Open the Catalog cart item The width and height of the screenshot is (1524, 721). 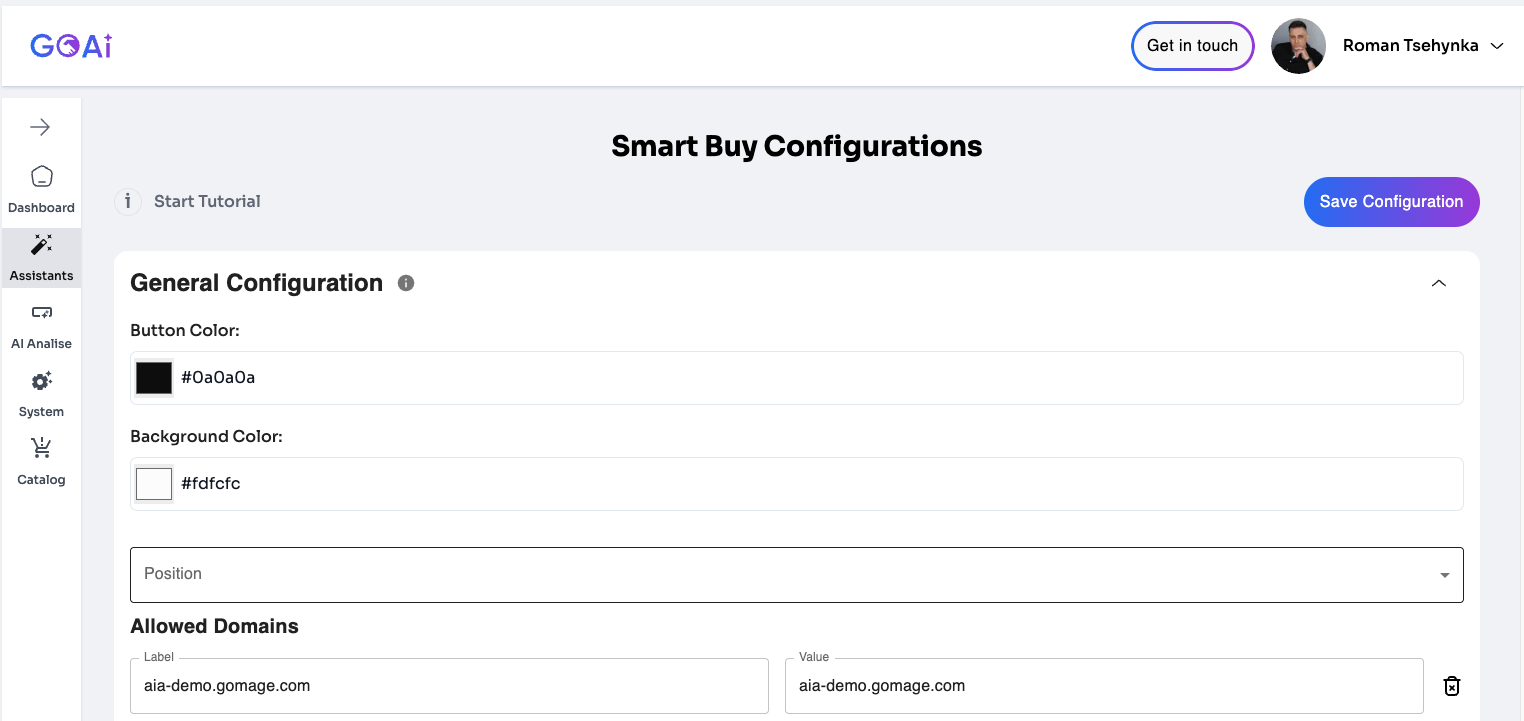coord(41,461)
